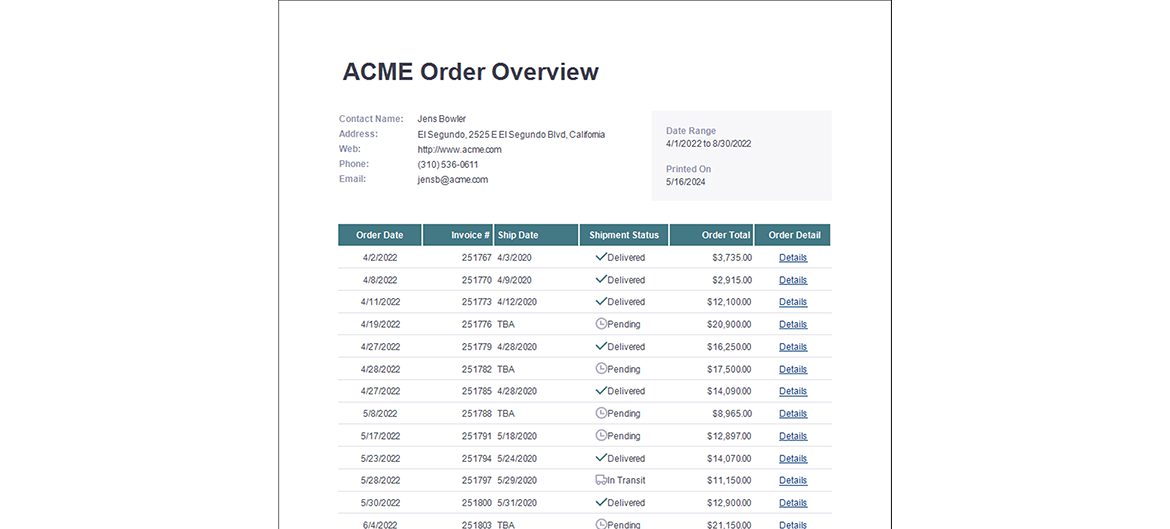Image resolution: width=1170 pixels, height=529 pixels.
Task: Select Pending clock icon on invoice 251791 row
Action: (x=601, y=436)
